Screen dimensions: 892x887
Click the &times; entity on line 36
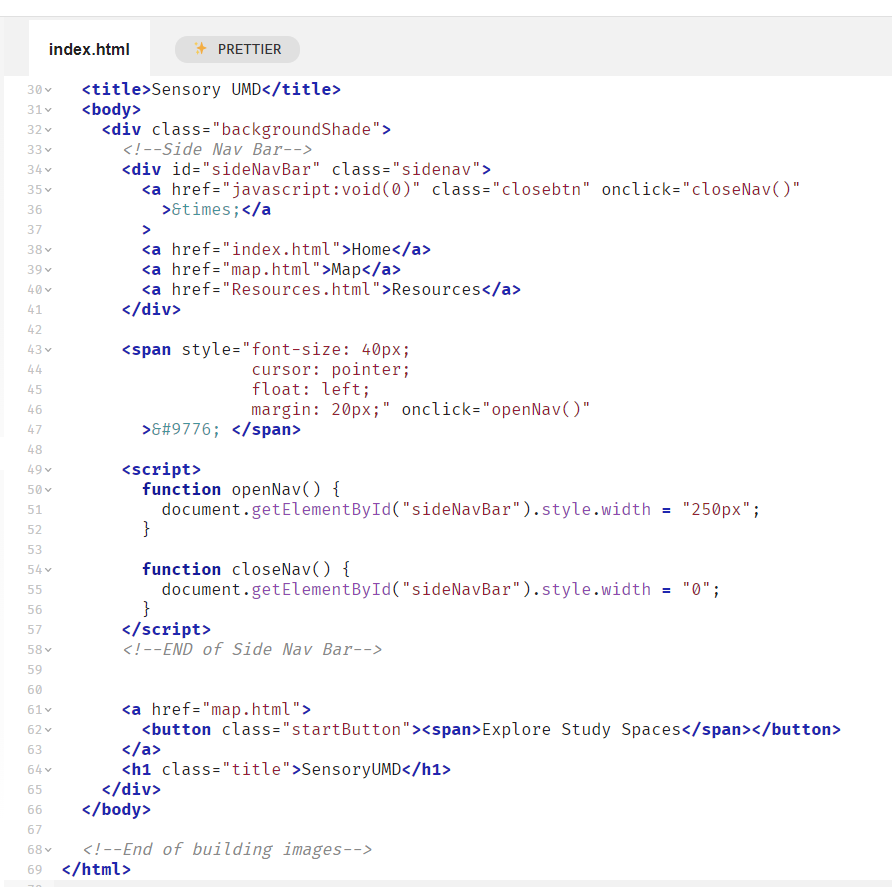click(x=206, y=209)
